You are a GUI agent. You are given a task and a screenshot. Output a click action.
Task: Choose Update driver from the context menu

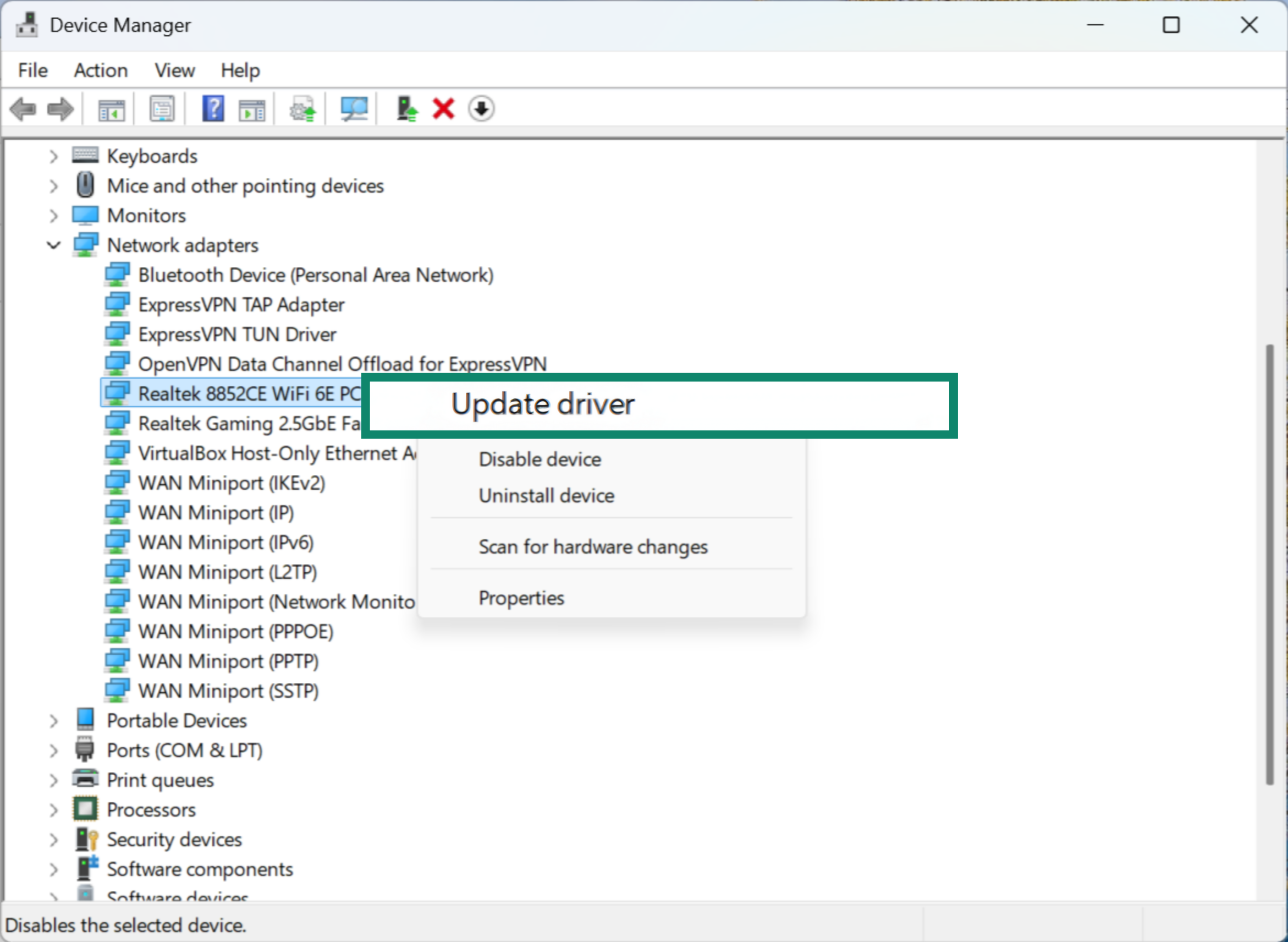pos(543,404)
